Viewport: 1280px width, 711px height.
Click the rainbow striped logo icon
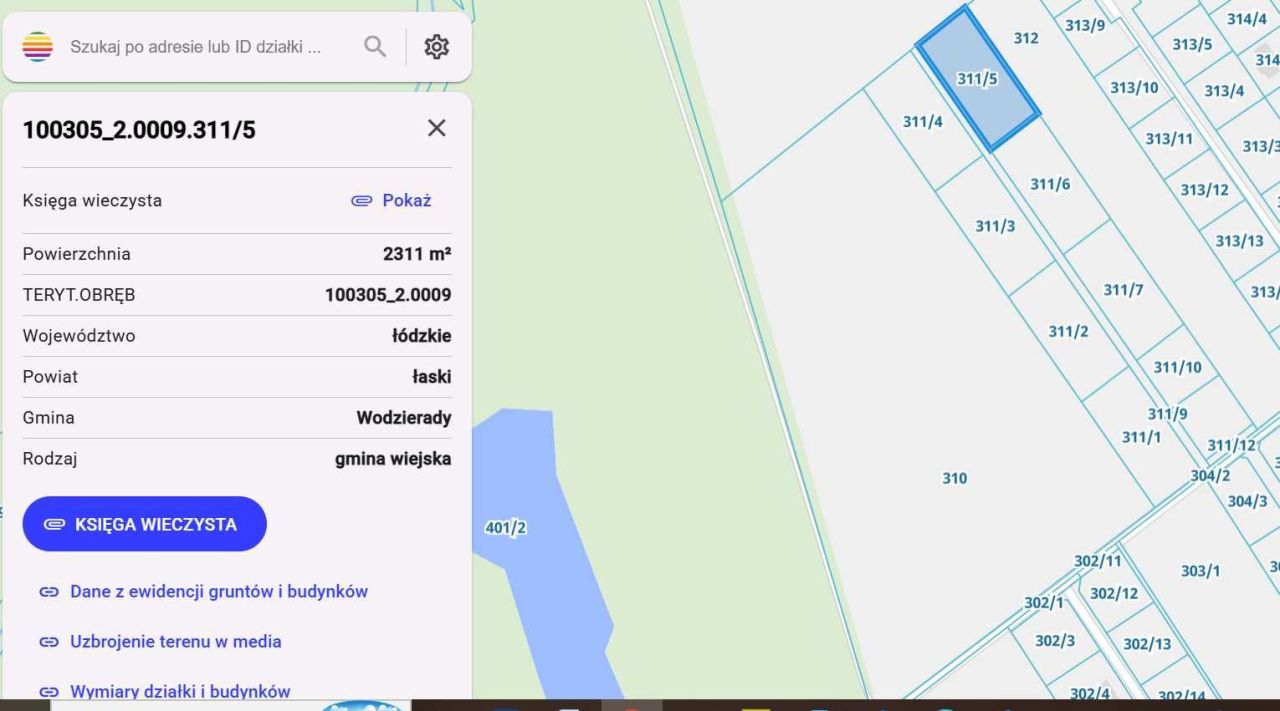(37, 47)
